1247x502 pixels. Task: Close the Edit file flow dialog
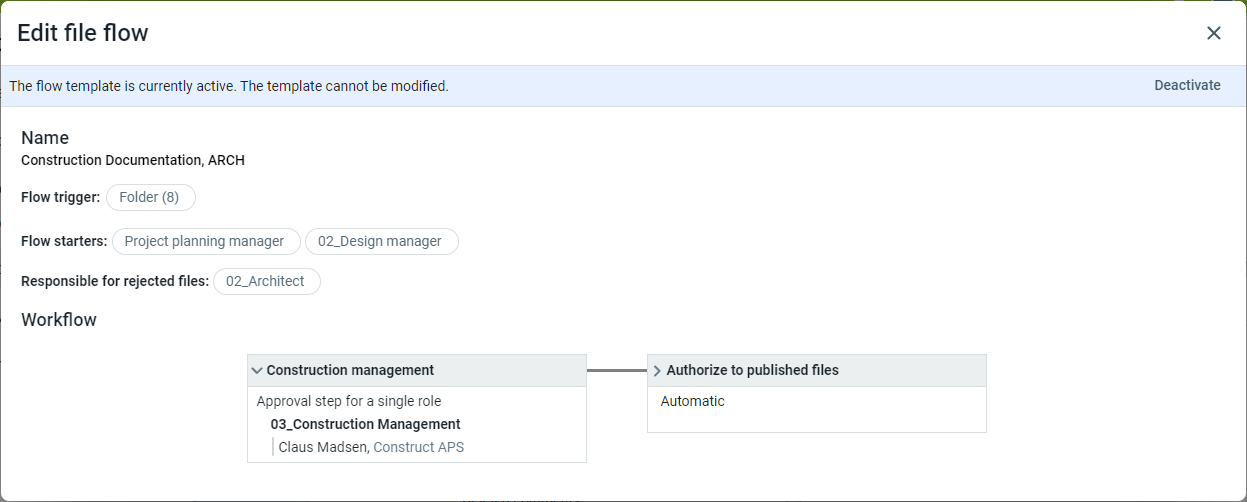(x=1213, y=33)
